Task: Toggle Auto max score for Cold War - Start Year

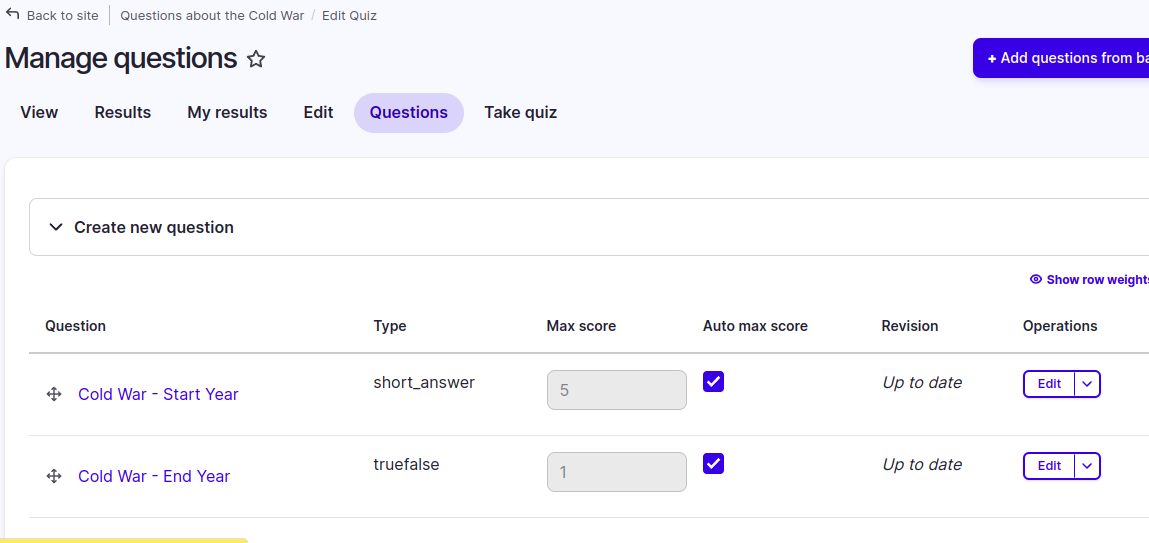Action: pos(713,382)
